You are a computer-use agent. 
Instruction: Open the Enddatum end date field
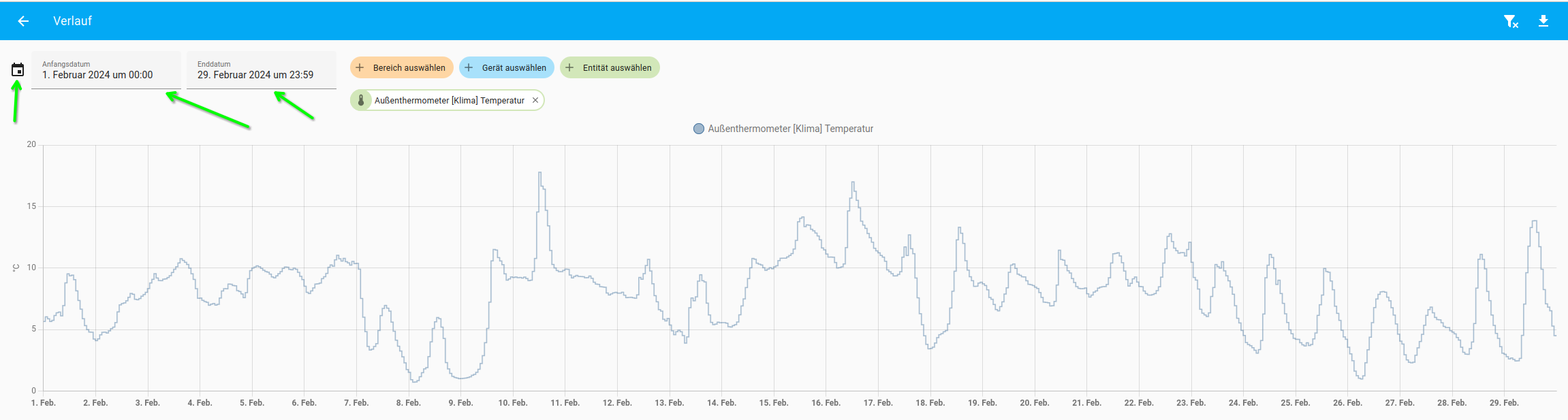tap(261, 70)
